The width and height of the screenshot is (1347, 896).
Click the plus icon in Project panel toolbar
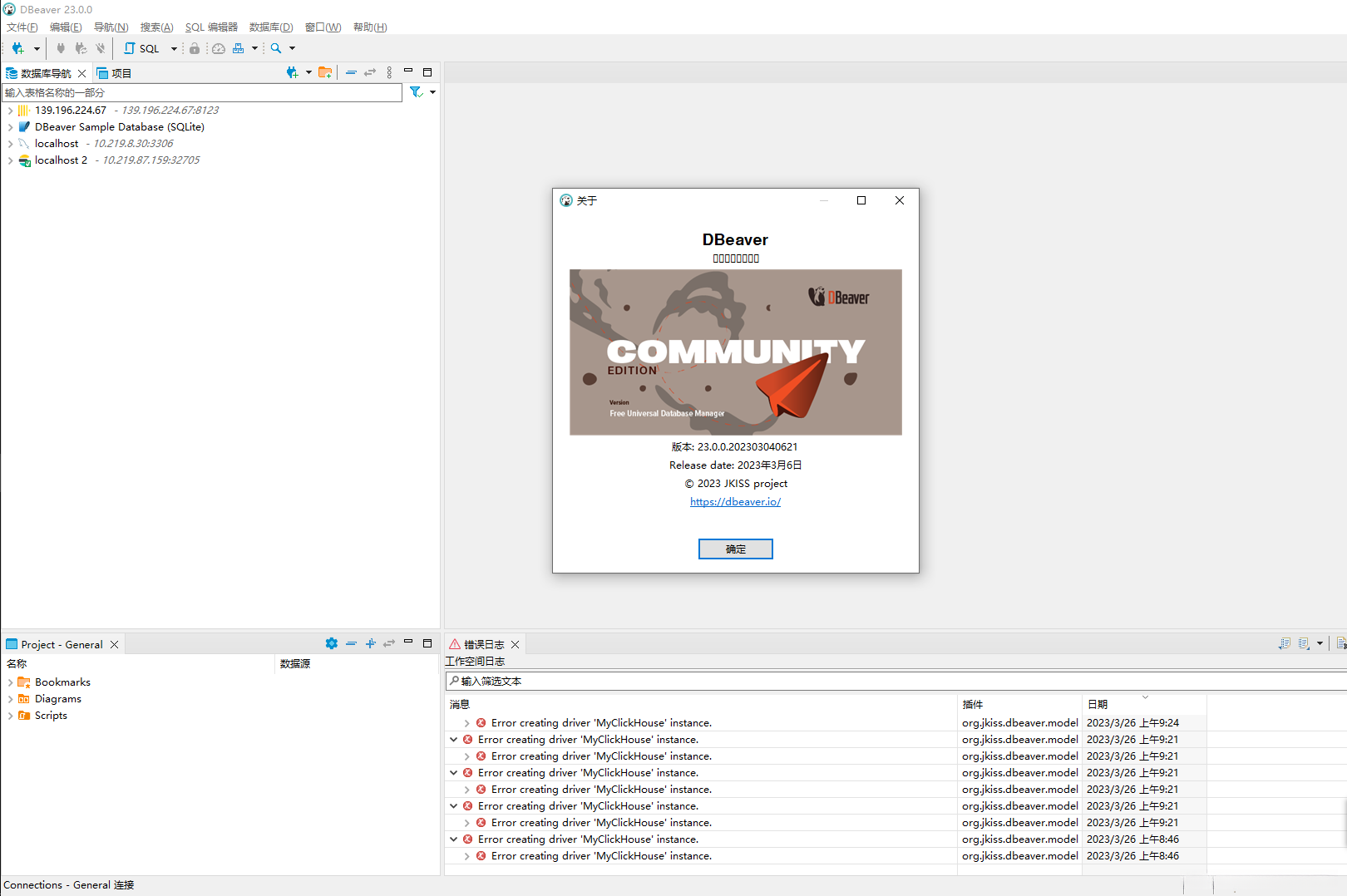click(x=371, y=643)
